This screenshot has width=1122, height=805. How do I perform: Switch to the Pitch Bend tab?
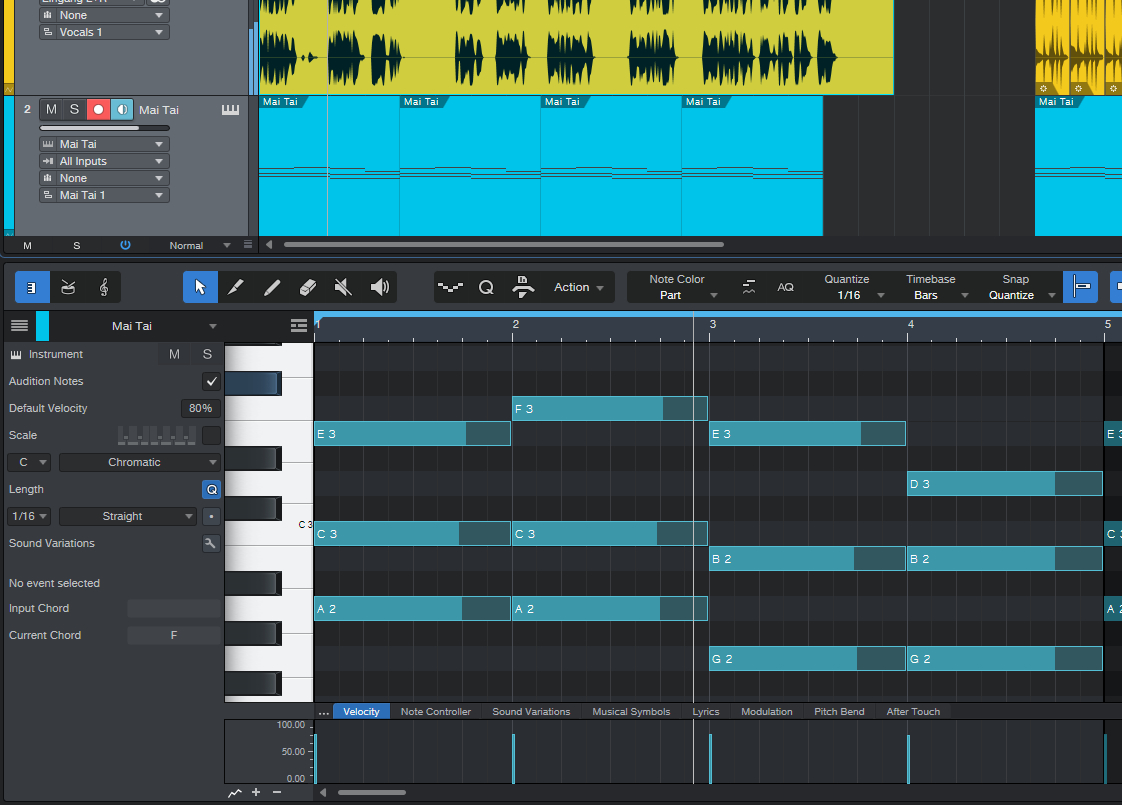point(838,712)
